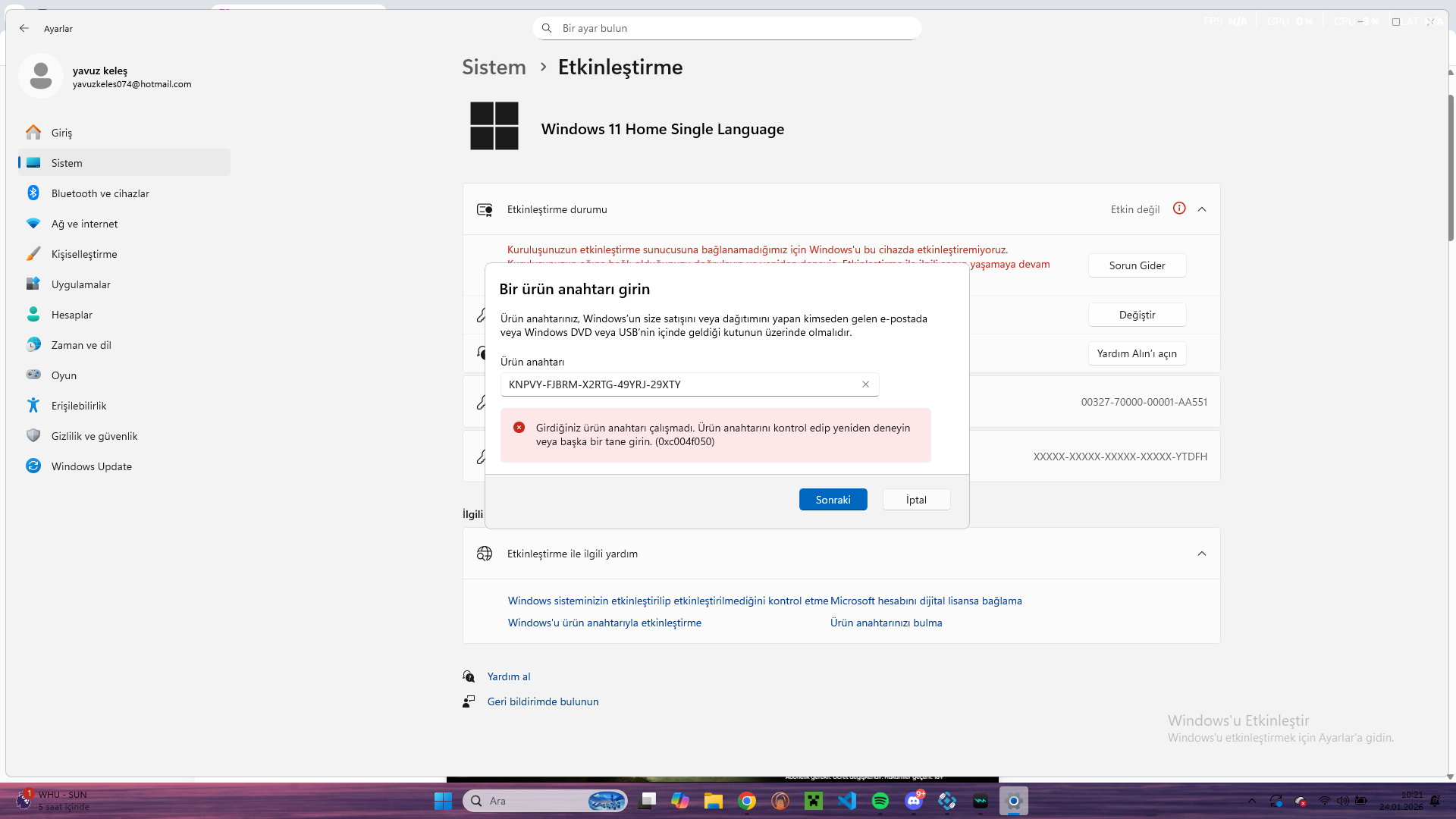Click the Sorun Gider button
Screen dimensions: 1456x819
pyautogui.click(x=1137, y=265)
